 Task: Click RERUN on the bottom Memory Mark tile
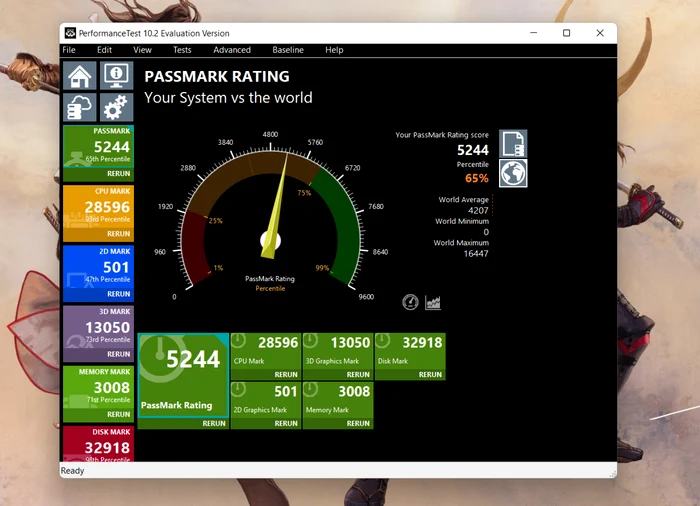click(358, 423)
